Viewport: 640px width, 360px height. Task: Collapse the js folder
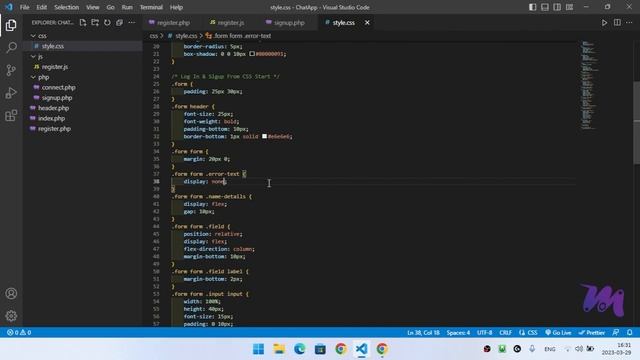[x=40, y=56]
